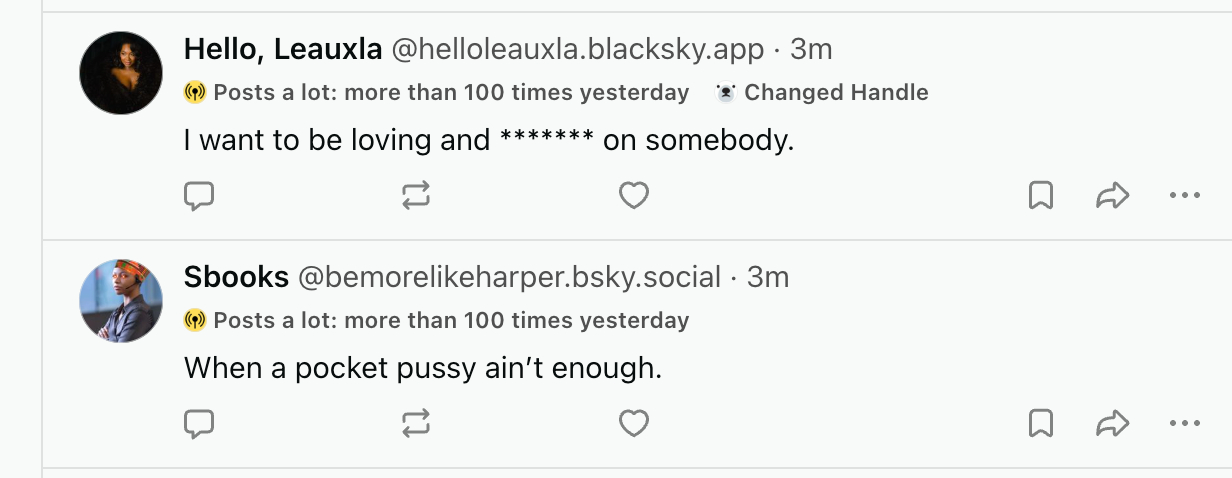Viewport: 1232px width, 478px height.
Task: Click the Hello, Leauxla display name
Action: [x=283, y=48]
